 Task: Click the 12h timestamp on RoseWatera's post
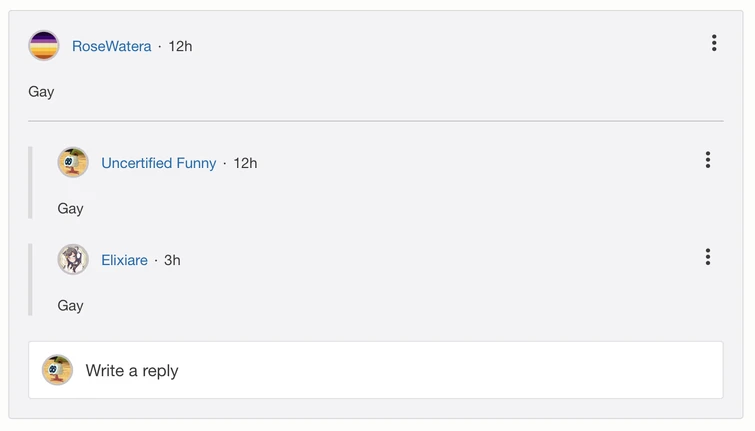pyautogui.click(x=180, y=46)
